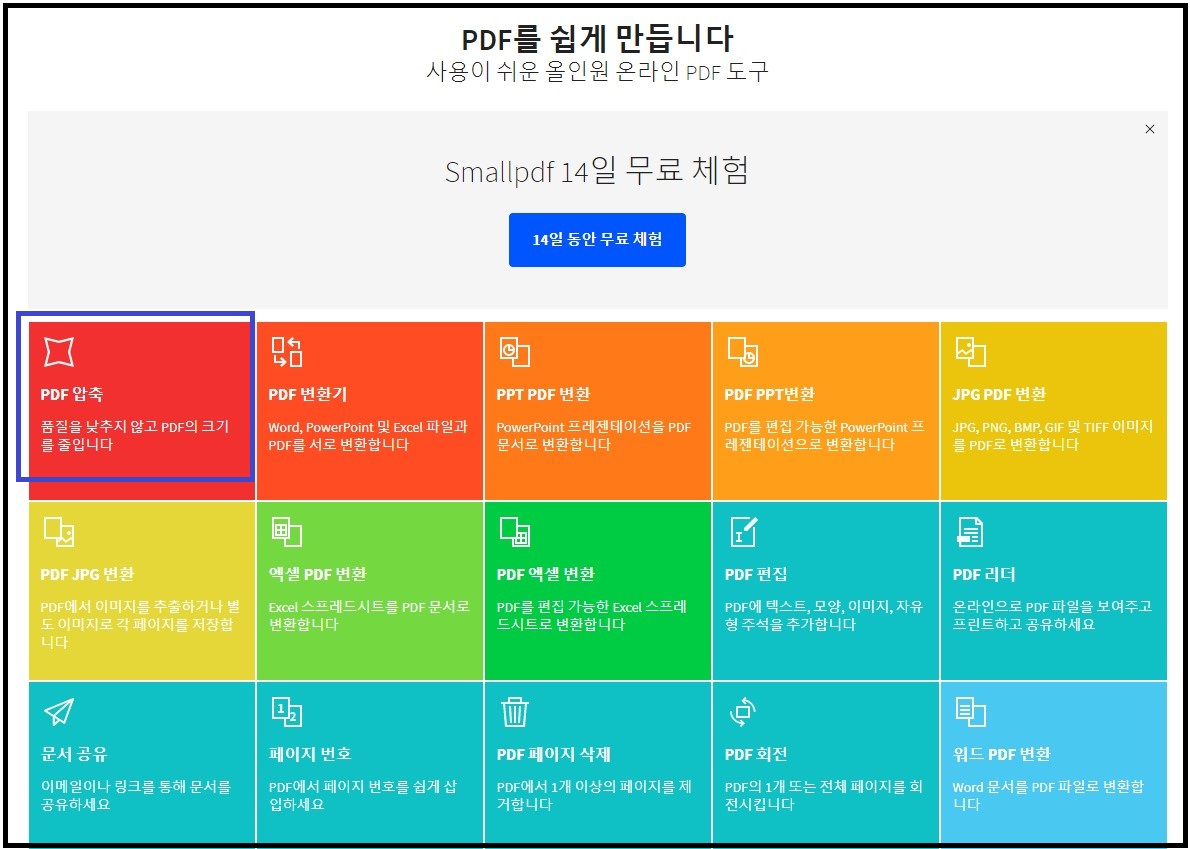Open the PPT PDF 변환 title
Viewport: 1190px width, 849px height.
click(543, 395)
